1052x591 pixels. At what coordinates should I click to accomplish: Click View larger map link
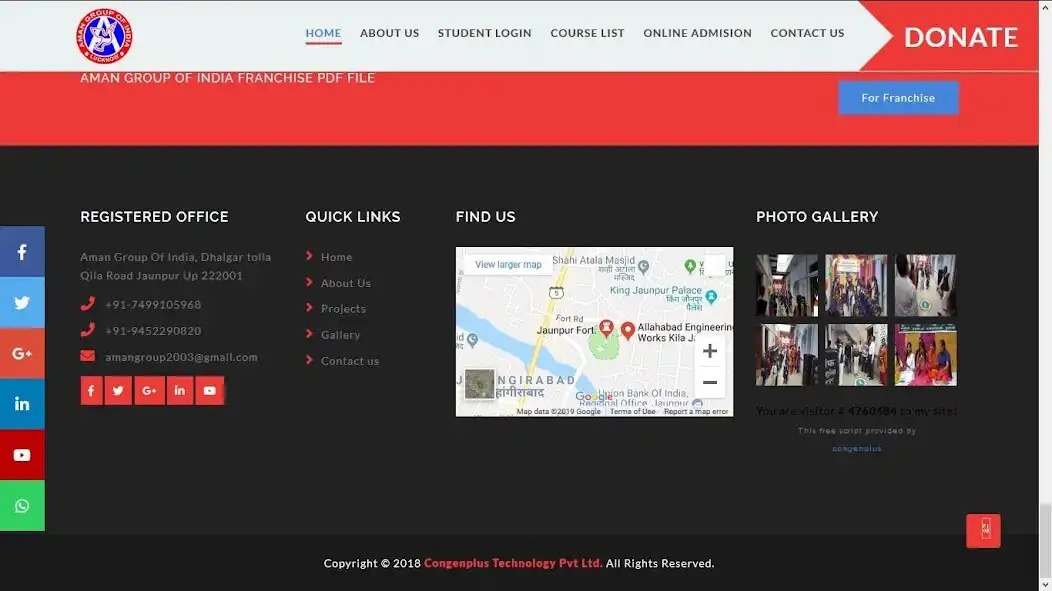508,265
